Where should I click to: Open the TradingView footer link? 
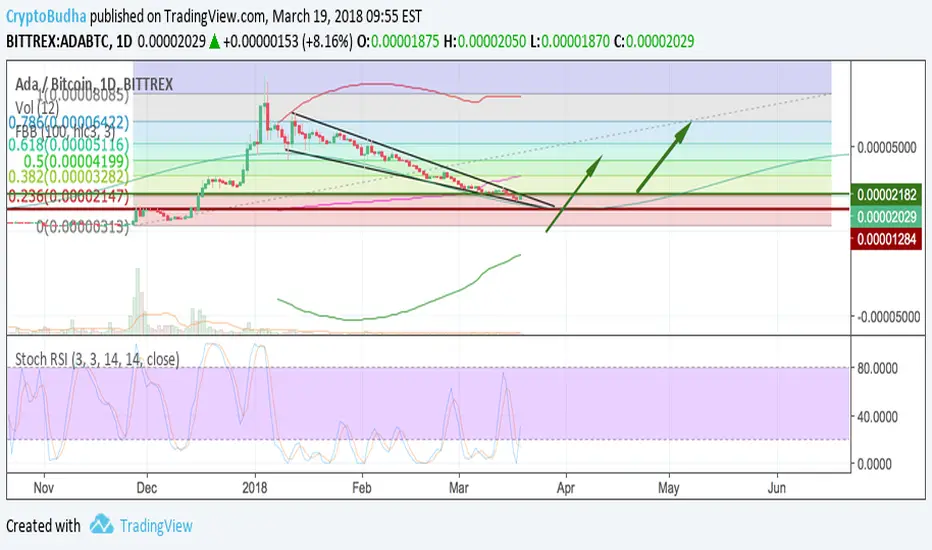click(156, 526)
